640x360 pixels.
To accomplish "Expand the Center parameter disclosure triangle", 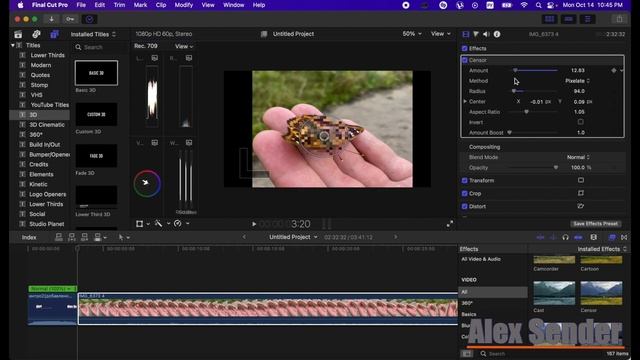I will tap(465, 101).
